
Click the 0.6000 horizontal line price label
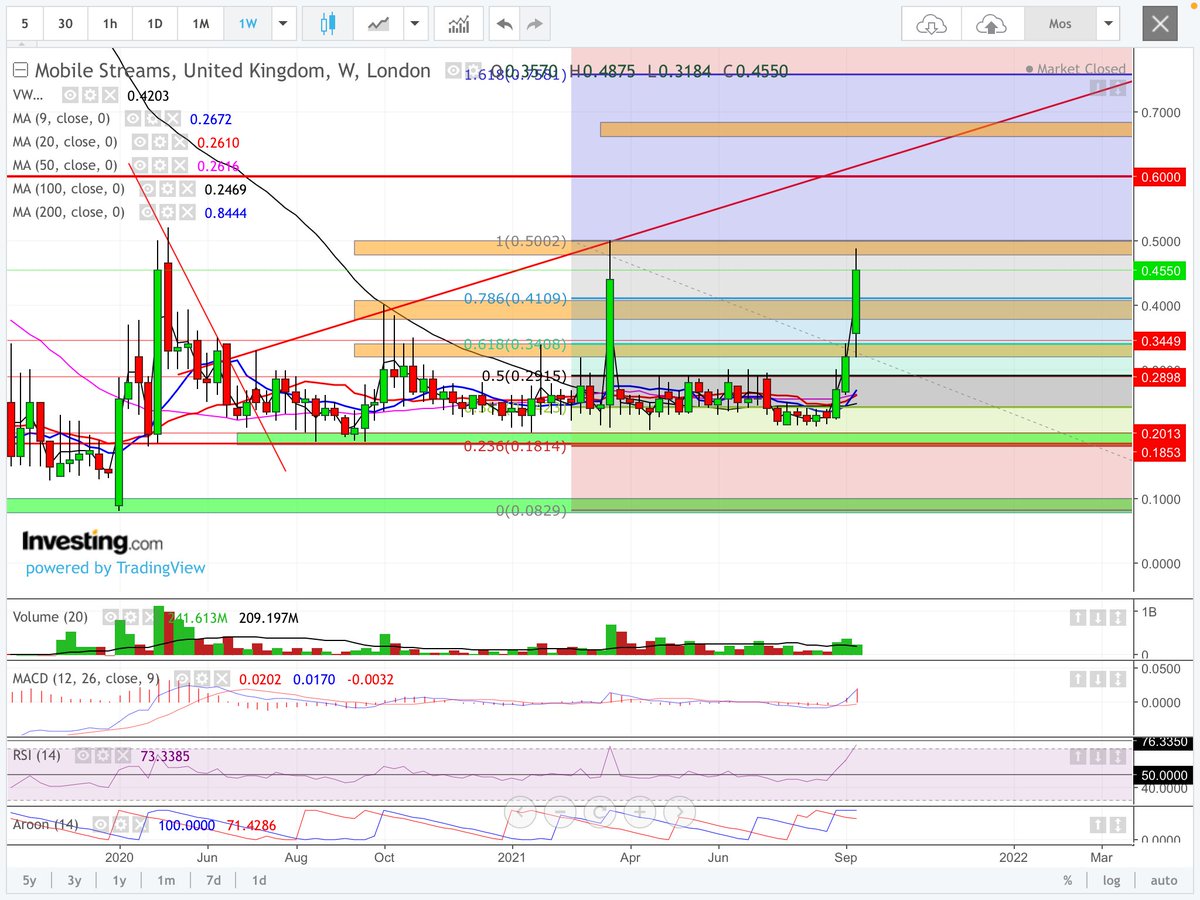1161,176
